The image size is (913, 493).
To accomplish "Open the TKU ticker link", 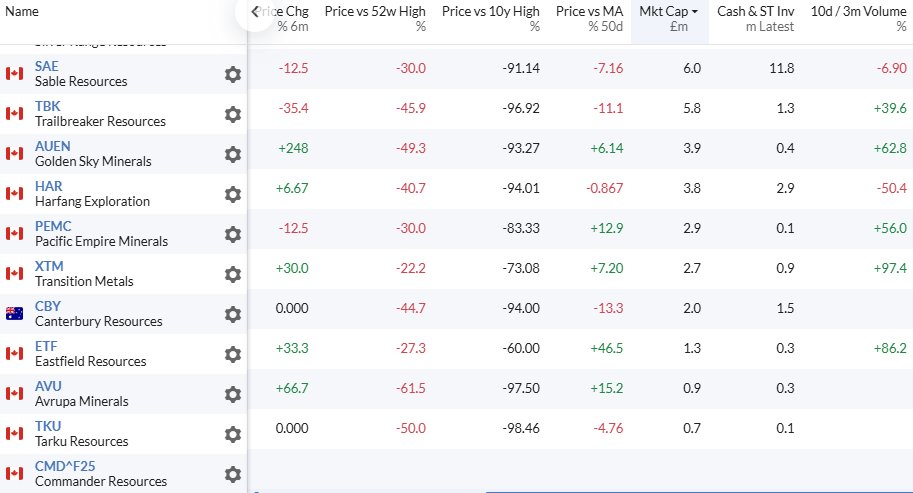I will [48, 427].
